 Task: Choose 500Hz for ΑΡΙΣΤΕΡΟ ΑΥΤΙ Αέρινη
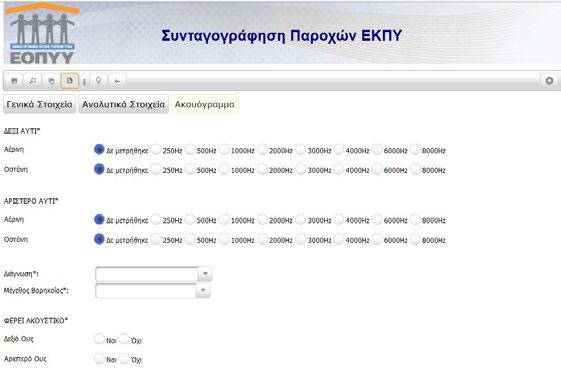coord(190,219)
